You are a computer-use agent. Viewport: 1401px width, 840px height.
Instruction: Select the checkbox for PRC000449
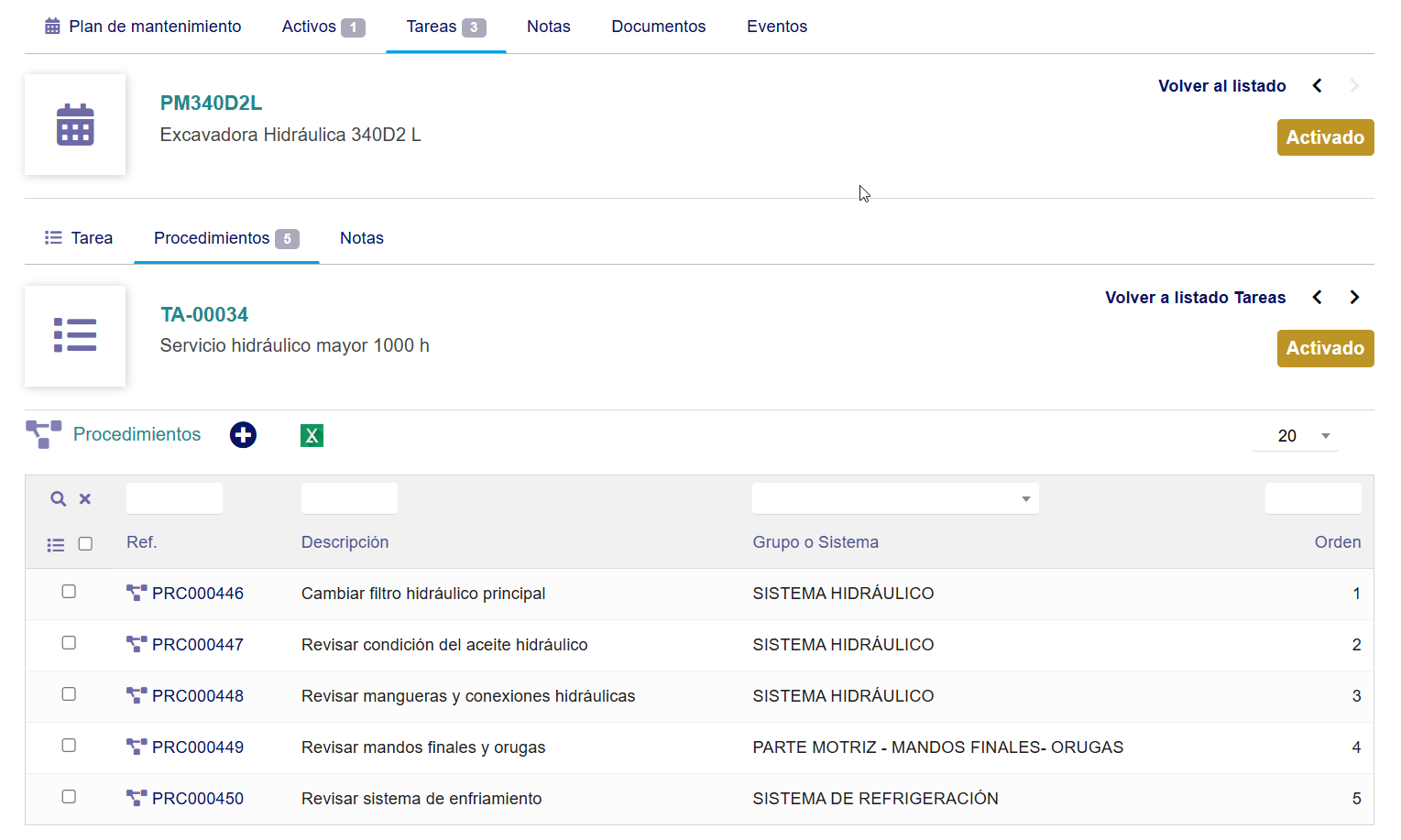[x=69, y=746]
